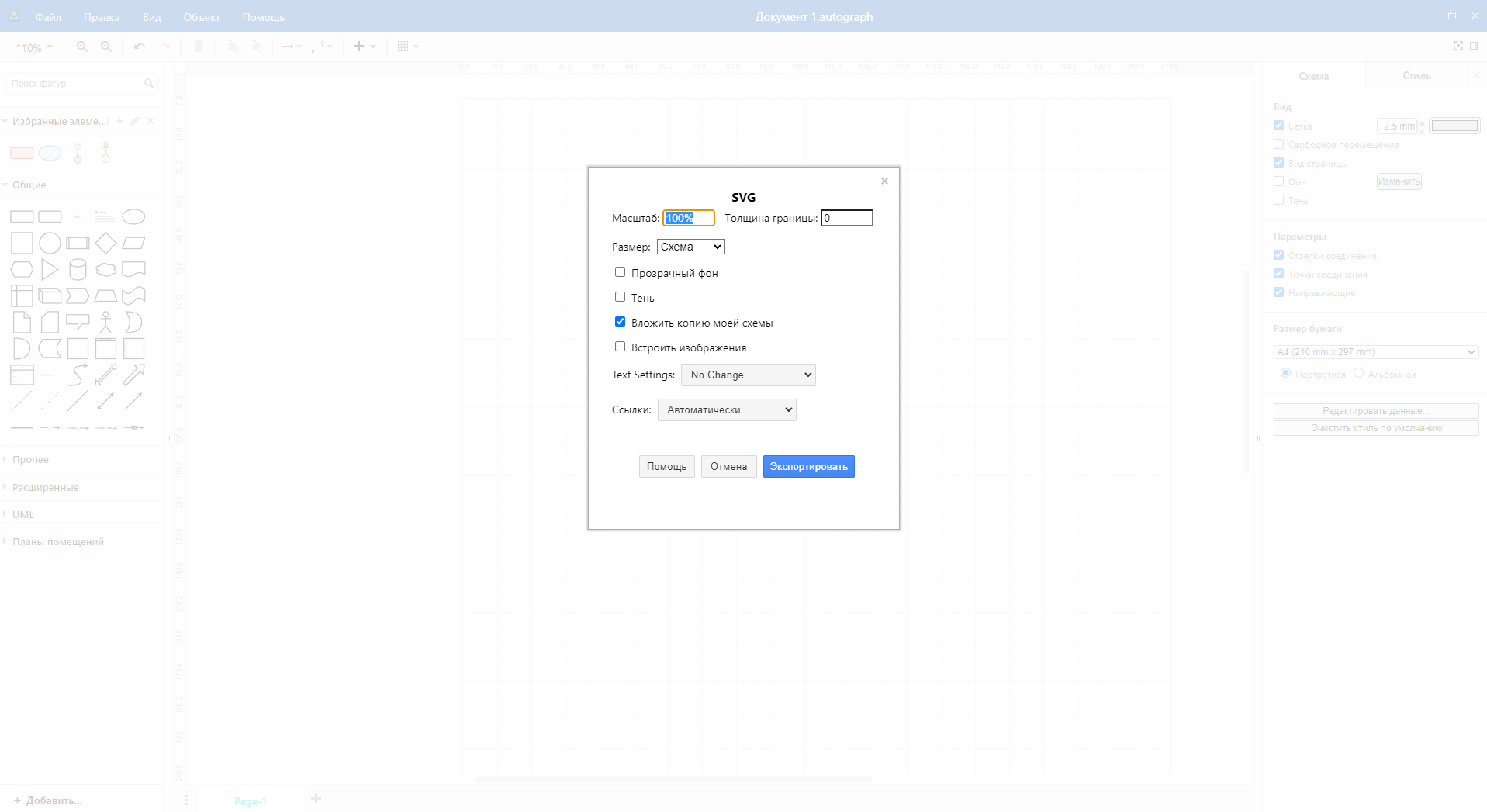1487x812 pixels.
Task: Click the Отмена button
Action: (x=728, y=467)
